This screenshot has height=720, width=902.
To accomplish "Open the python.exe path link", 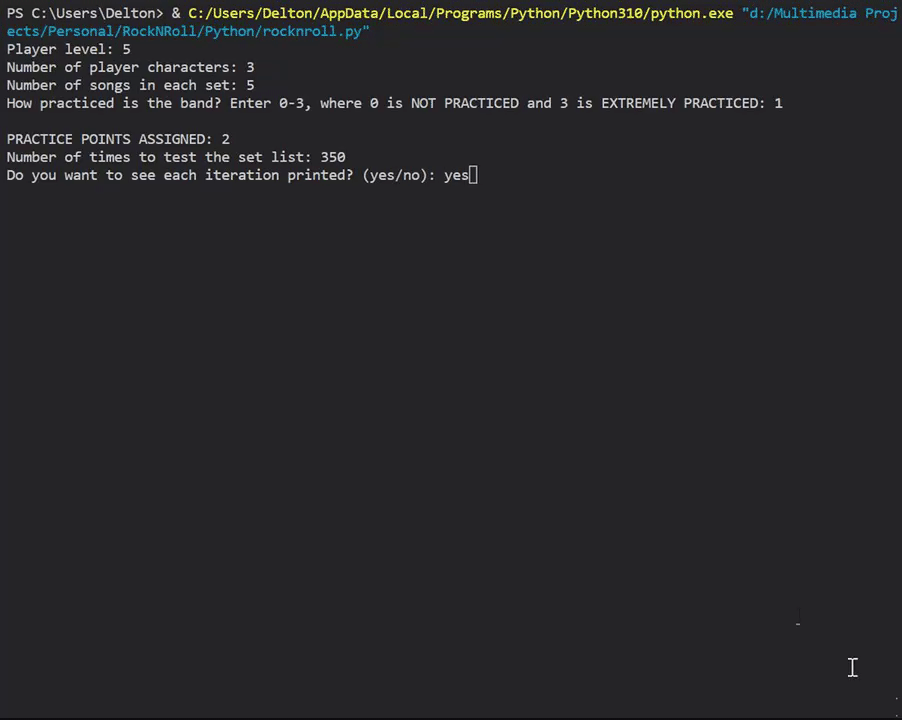I will (x=460, y=14).
